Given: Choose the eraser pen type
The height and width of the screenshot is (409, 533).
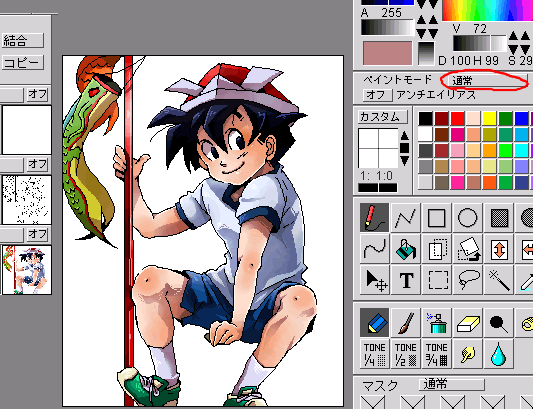Looking at the screenshot, I should [468, 323].
